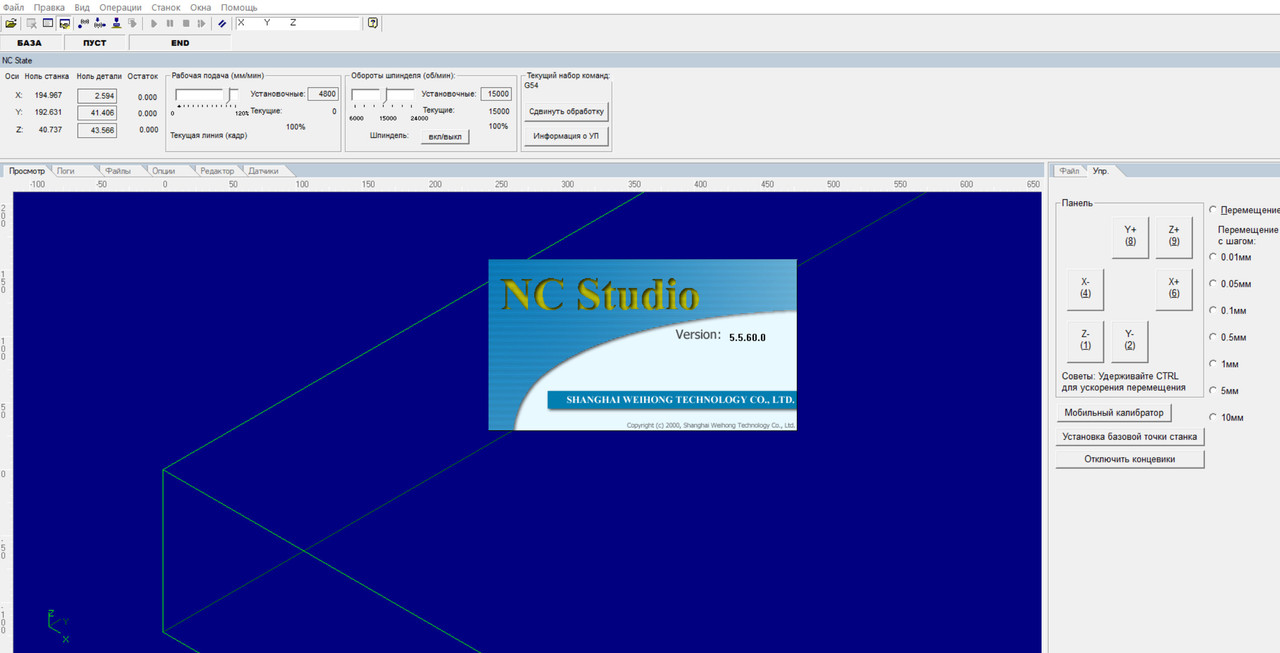1280x653 pixels.
Task: Open help via the question mark icon
Action: pos(372,23)
